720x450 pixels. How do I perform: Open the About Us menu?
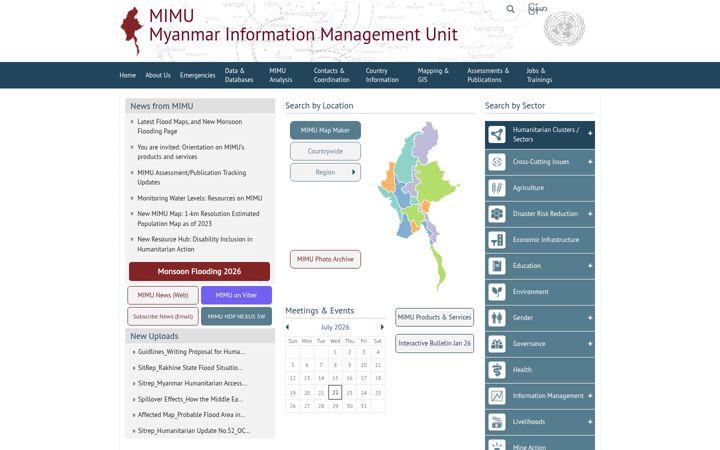pos(158,75)
